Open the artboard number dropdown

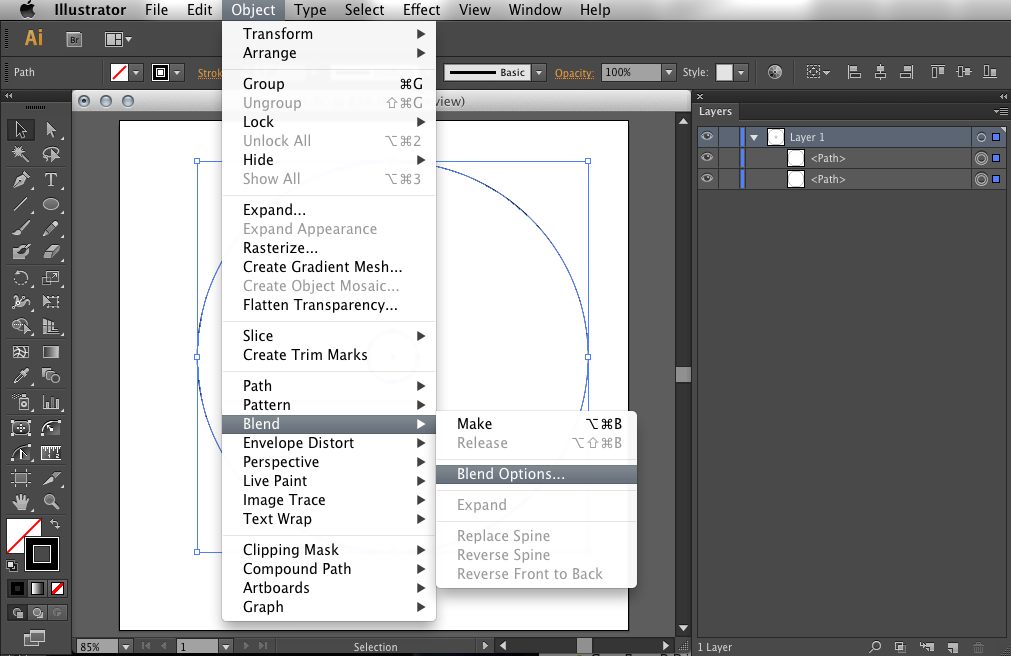pyautogui.click(x=226, y=646)
